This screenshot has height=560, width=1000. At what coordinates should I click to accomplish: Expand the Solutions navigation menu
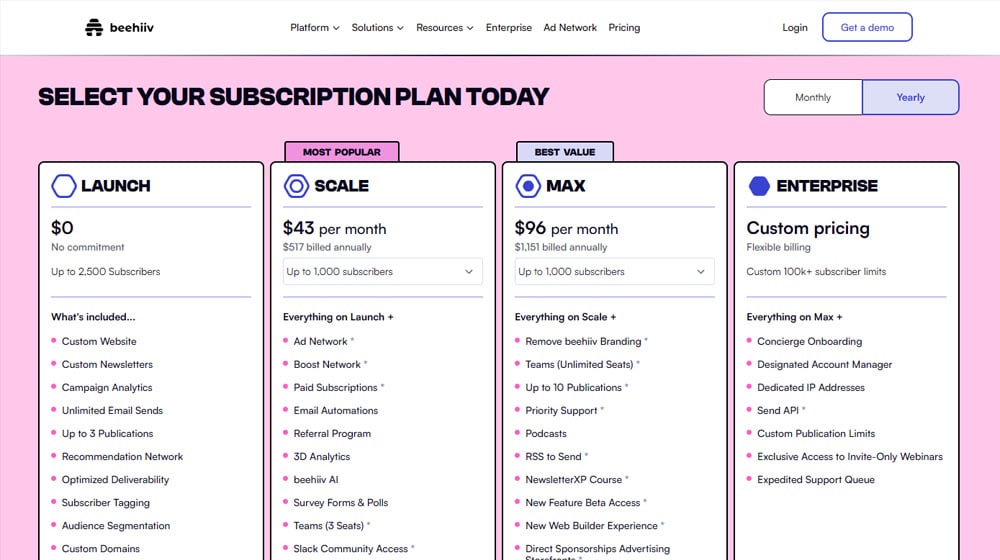tap(378, 27)
